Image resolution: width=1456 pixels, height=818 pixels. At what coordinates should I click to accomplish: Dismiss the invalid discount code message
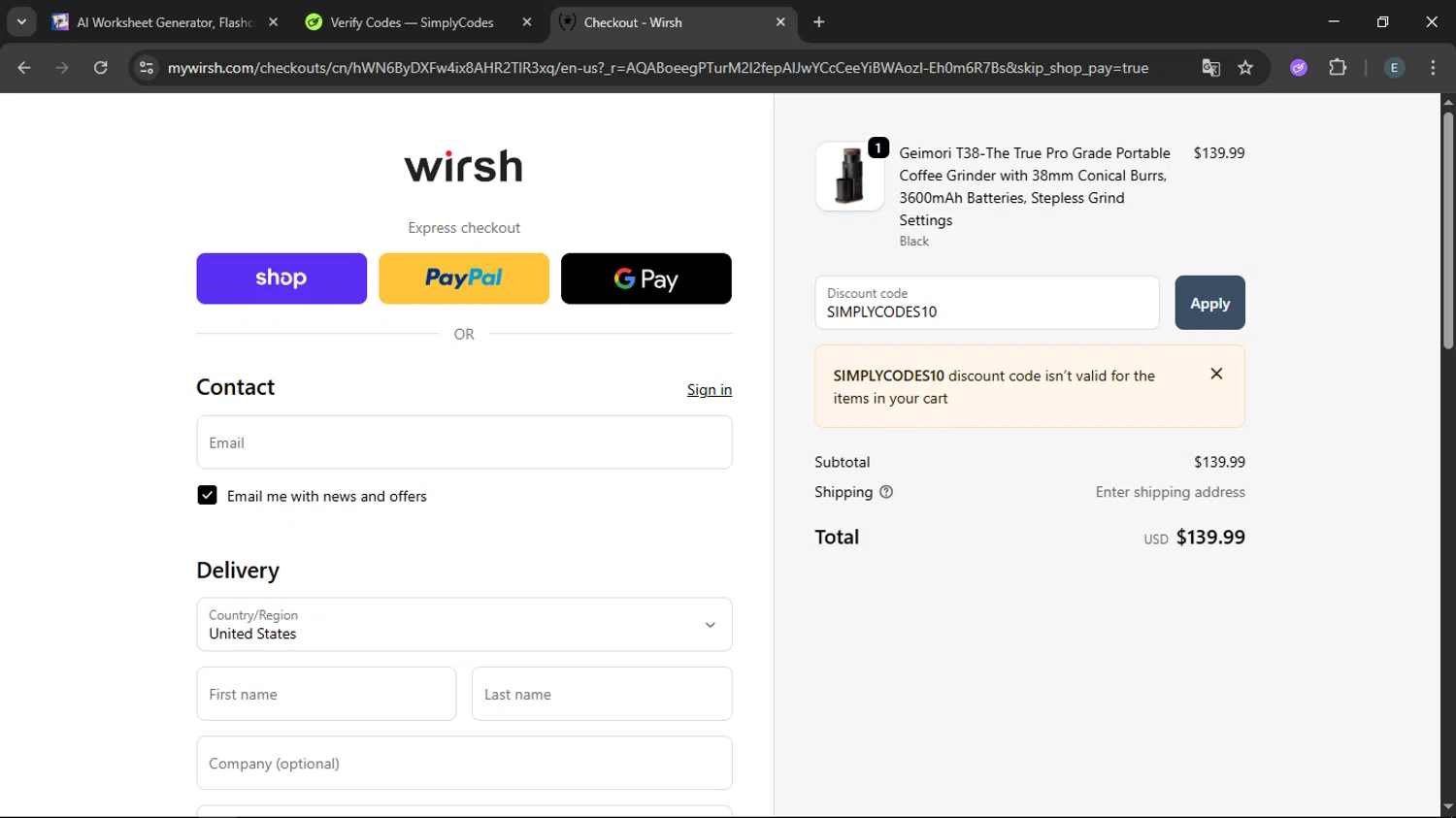[x=1216, y=374]
